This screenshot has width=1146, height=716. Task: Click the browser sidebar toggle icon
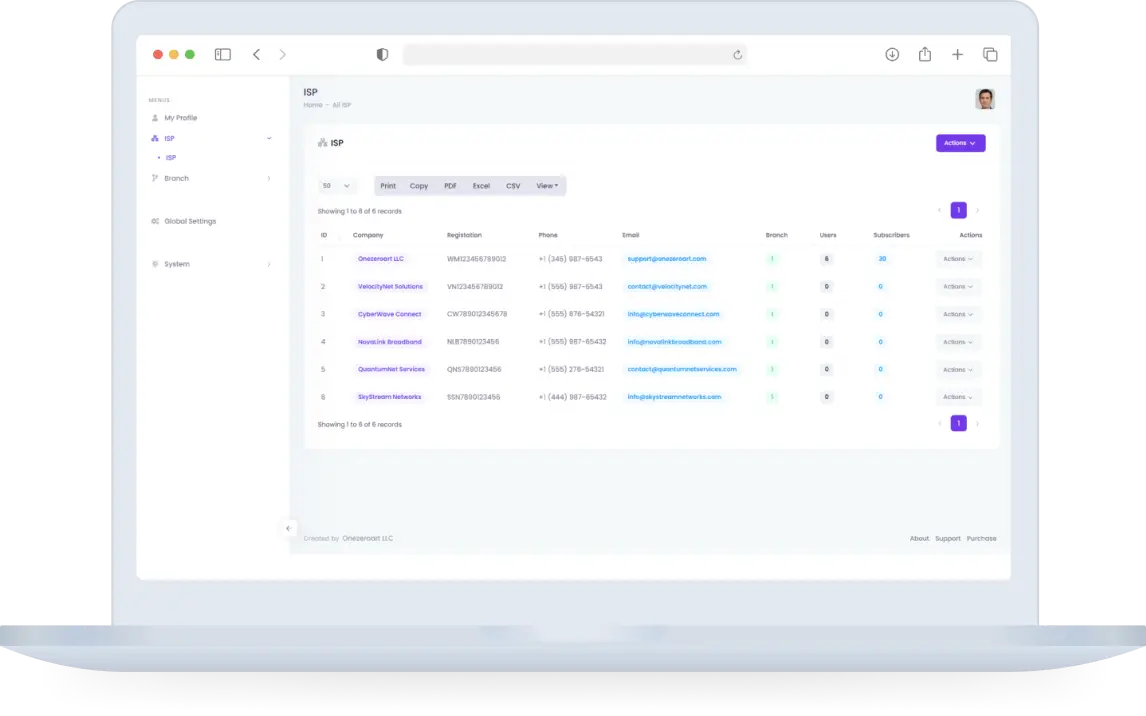(222, 55)
